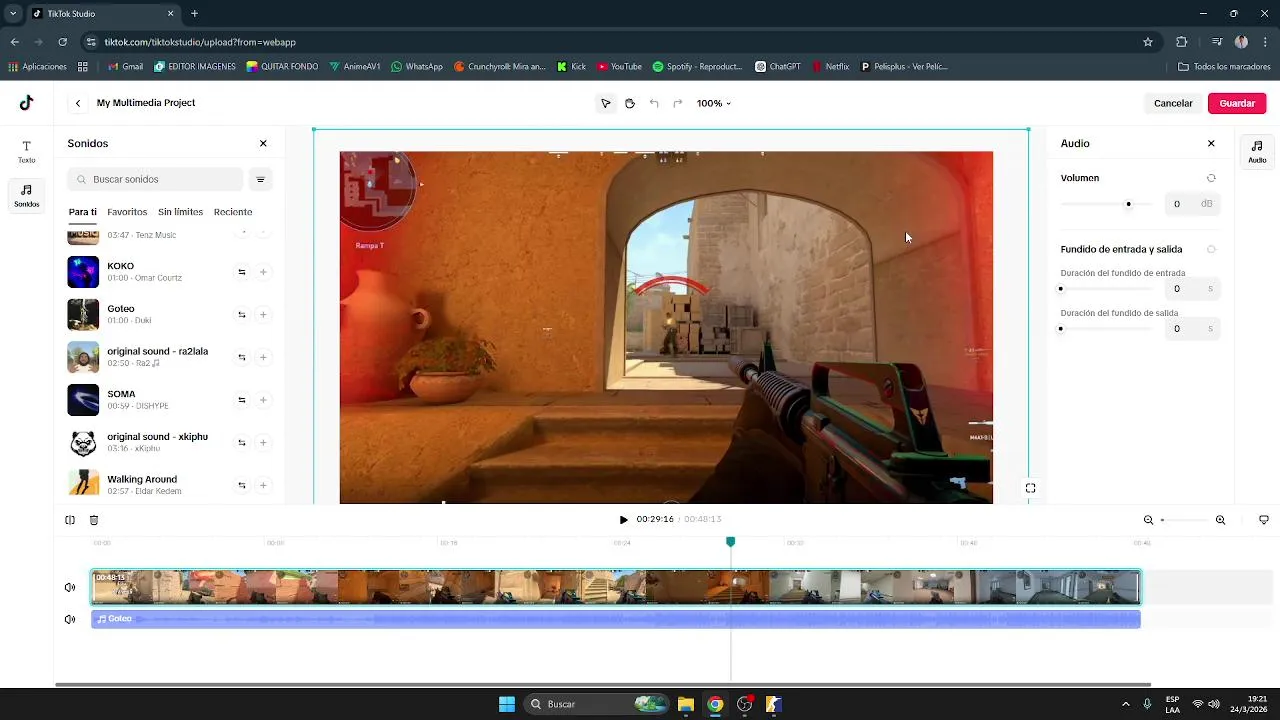This screenshot has width=1280, height=720.
Task: Mute the Goteo audio track
Action: click(70, 619)
